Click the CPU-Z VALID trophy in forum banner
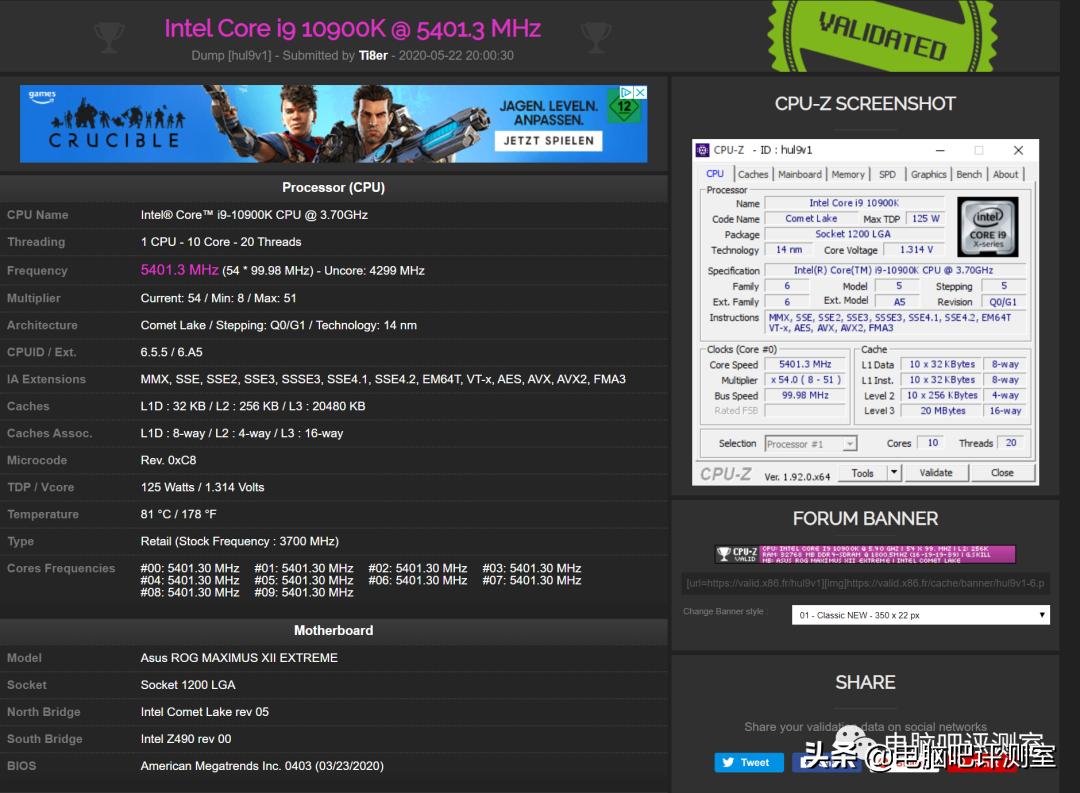 [724, 551]
